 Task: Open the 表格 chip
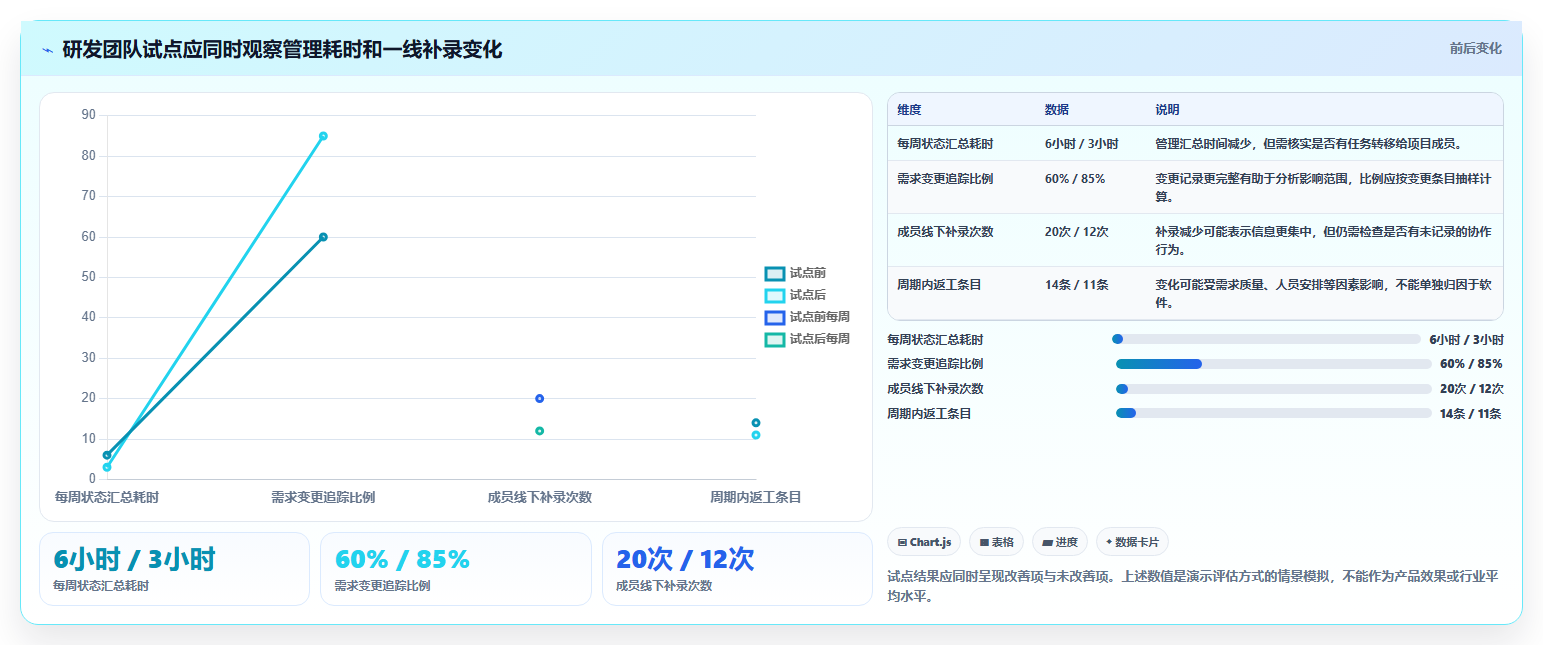click(x=996, y=542)
